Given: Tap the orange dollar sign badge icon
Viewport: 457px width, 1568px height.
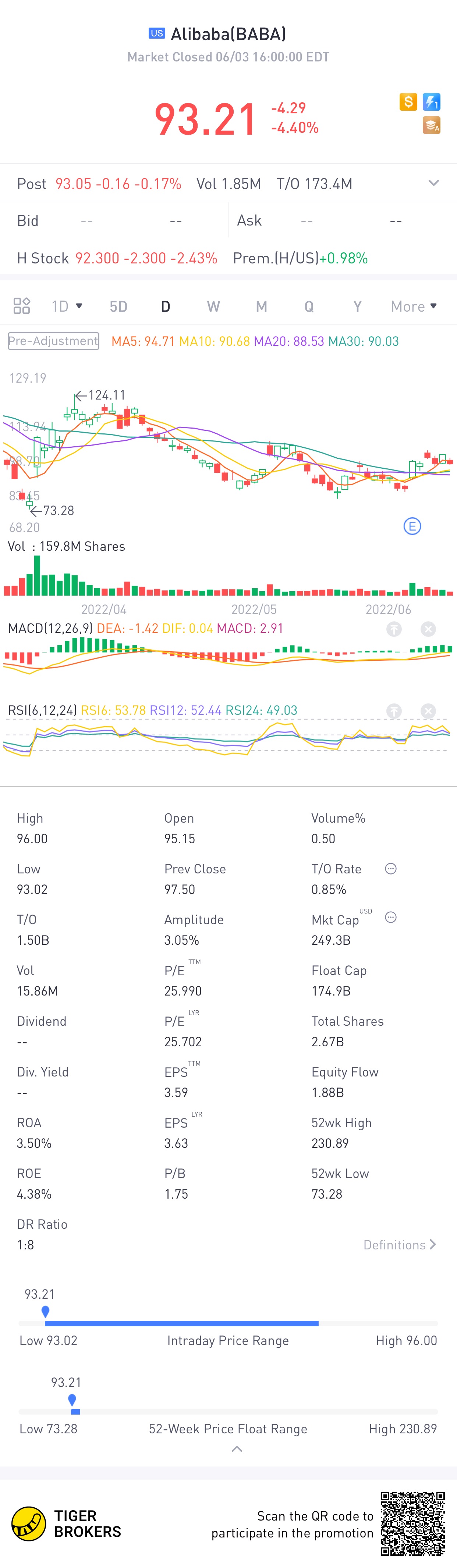Looking at the screenshot, I should click(x=408, y=102).
